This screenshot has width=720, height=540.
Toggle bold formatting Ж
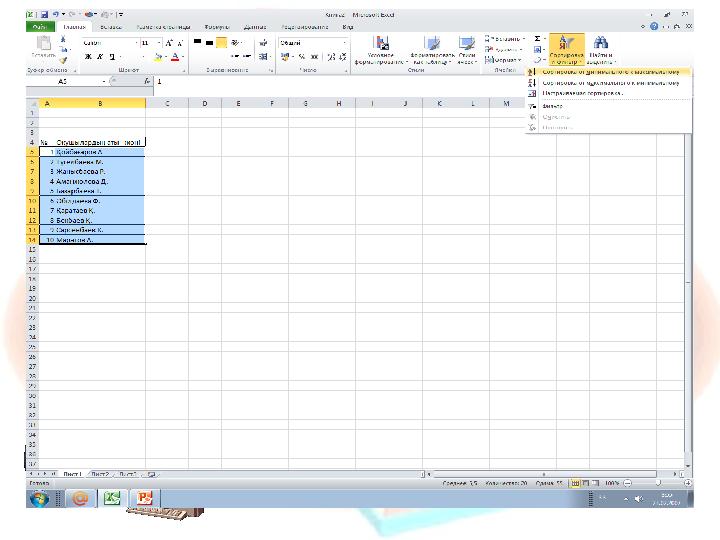pos(88,57)
